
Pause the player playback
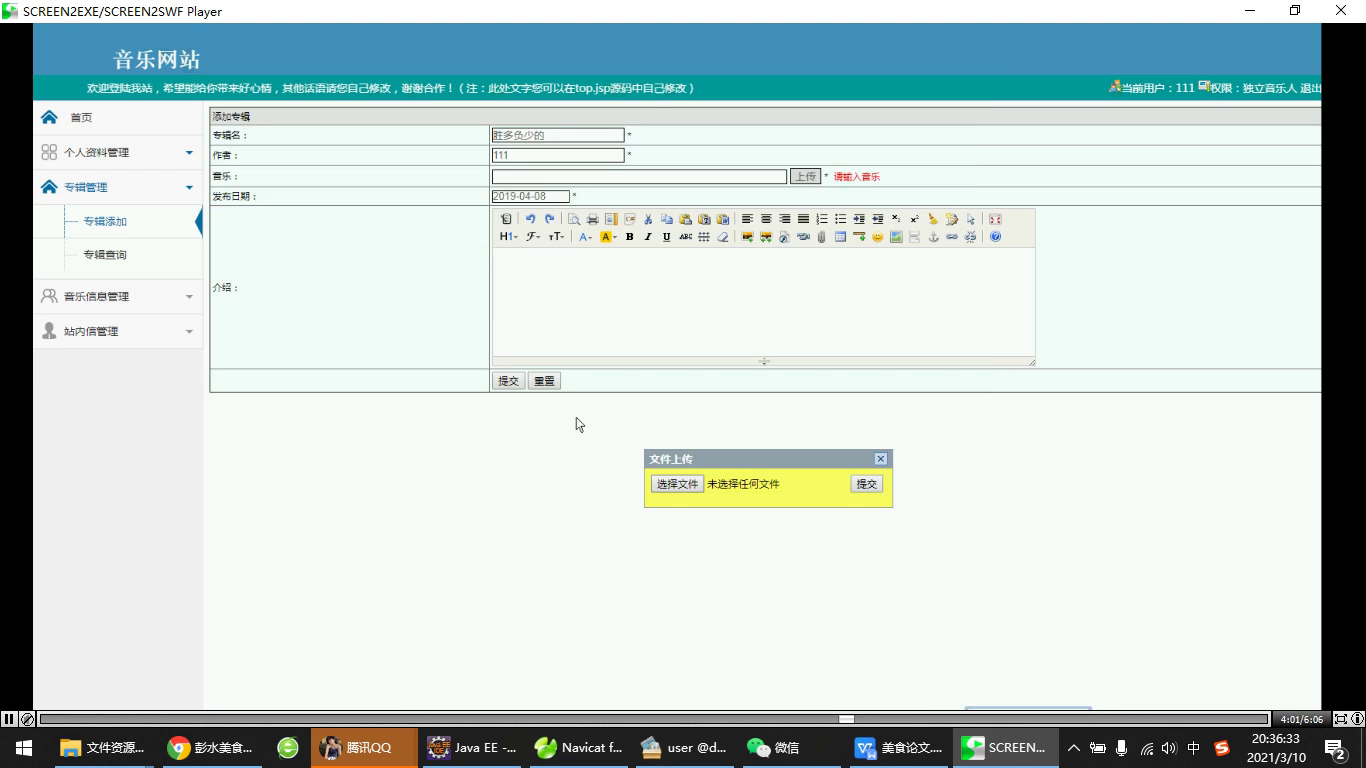(9, 718)
